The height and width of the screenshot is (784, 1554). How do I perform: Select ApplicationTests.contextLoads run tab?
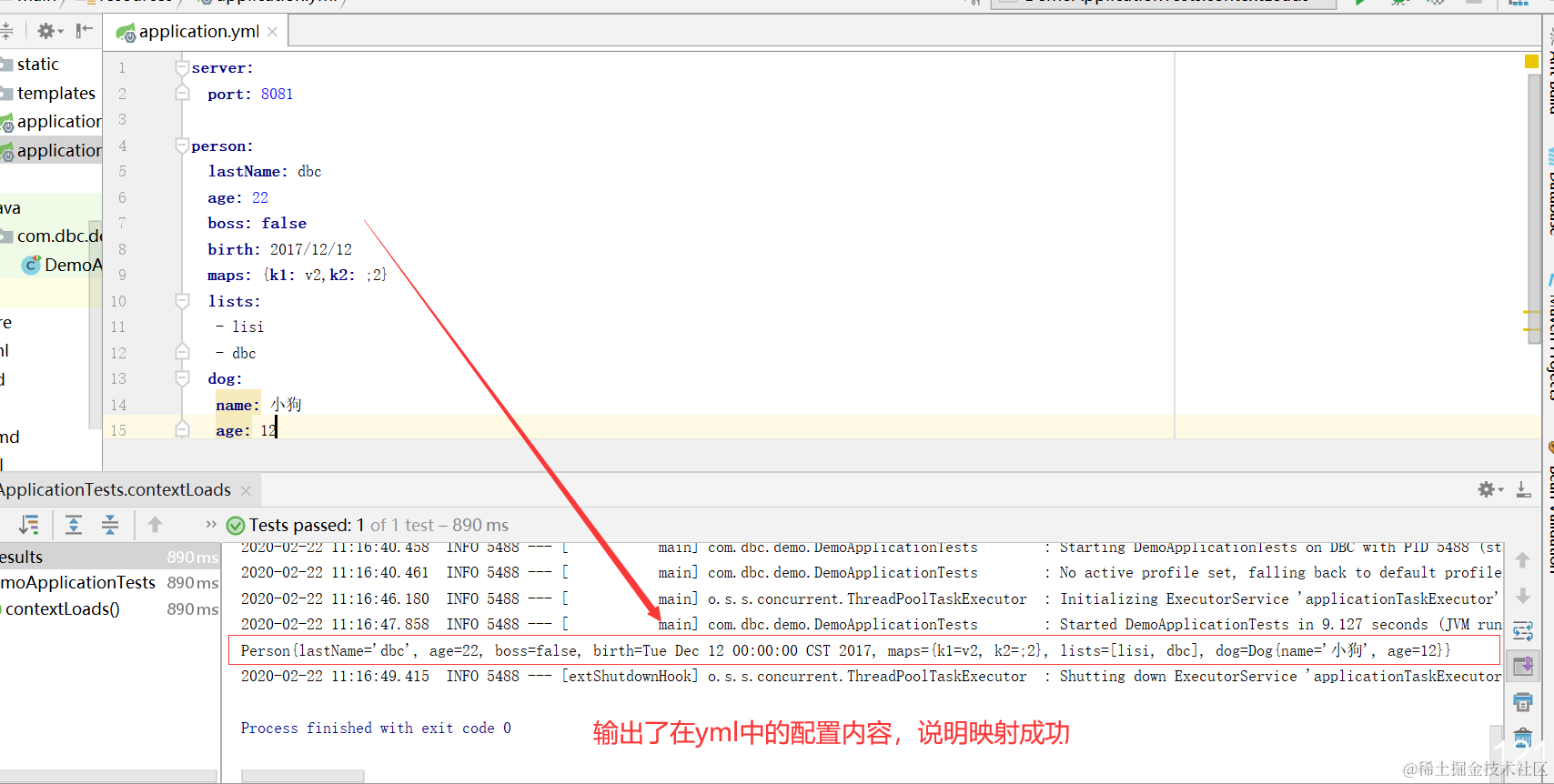(x=116, y=490)
